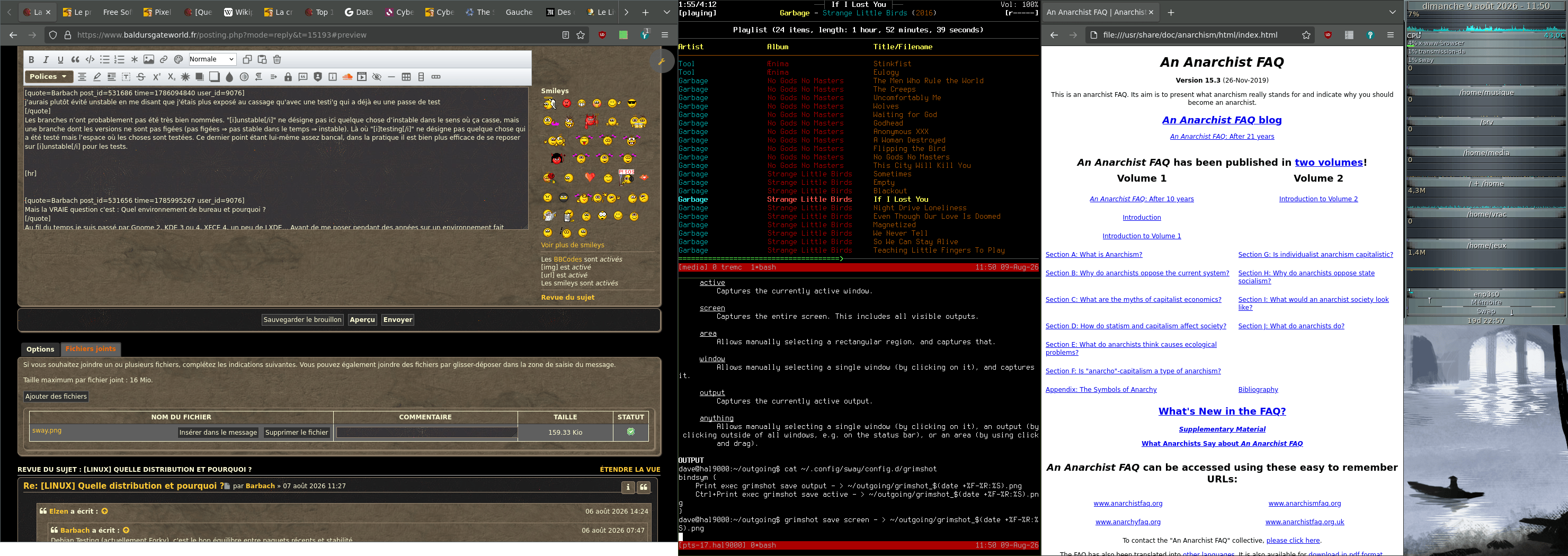
Task: Click the sunglasses smiley in the Smileys panel
Action: [632, 103]
